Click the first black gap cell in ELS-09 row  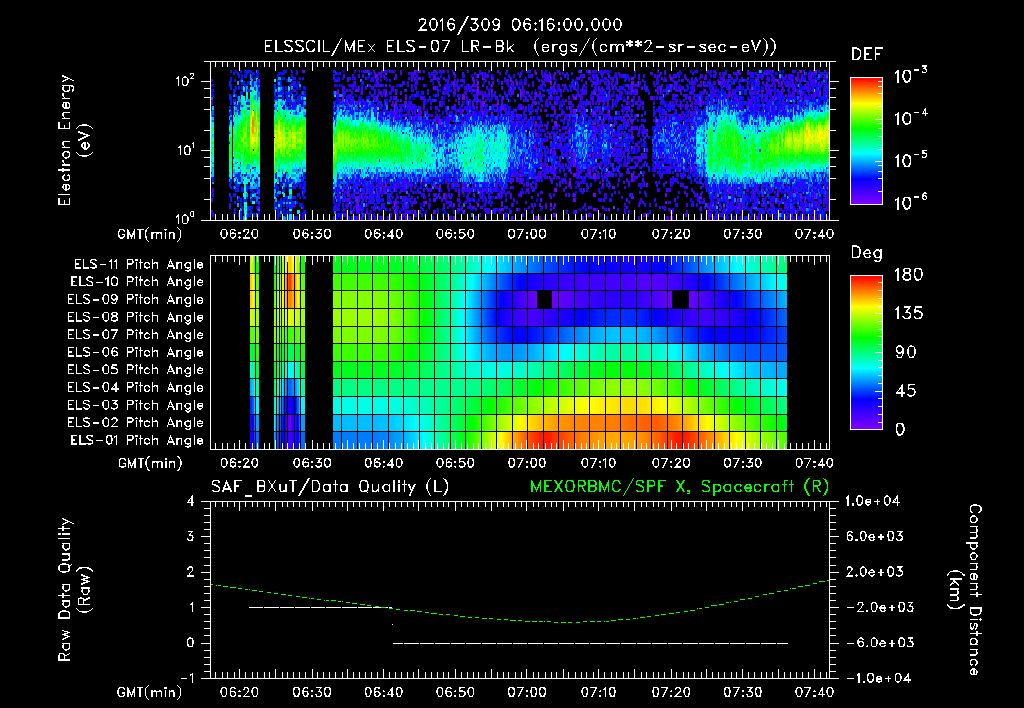pyautogui.click(x=545, y=299)
